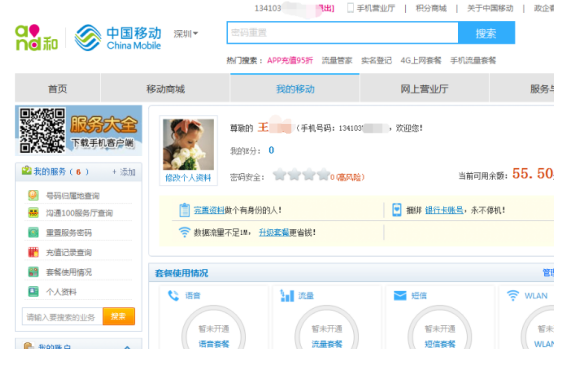This screenshot has height=381, width=570.
Task: Click the bank card binding icon
Action: [x=397, y=210]
